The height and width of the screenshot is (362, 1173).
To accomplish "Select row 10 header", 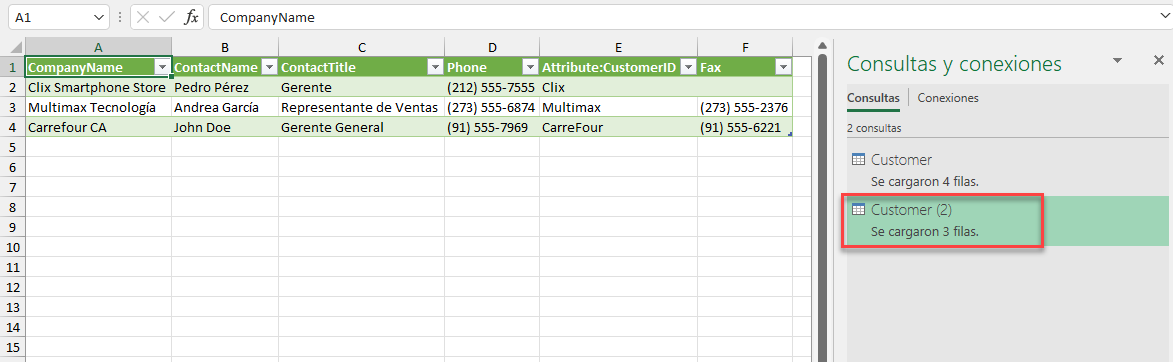I will [12, 248].
